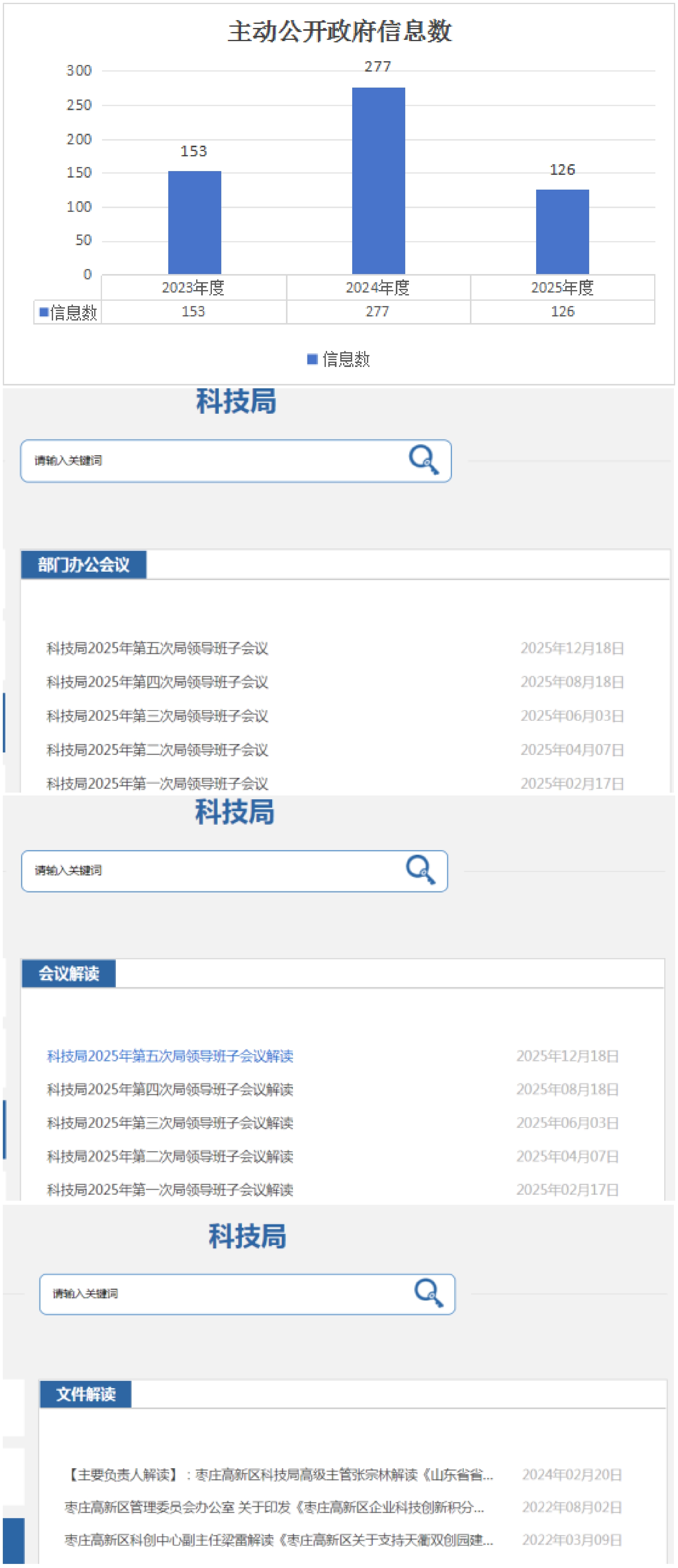Open 科技局2025年第五次局领导班子会议 link

click(x=157, y=648)
